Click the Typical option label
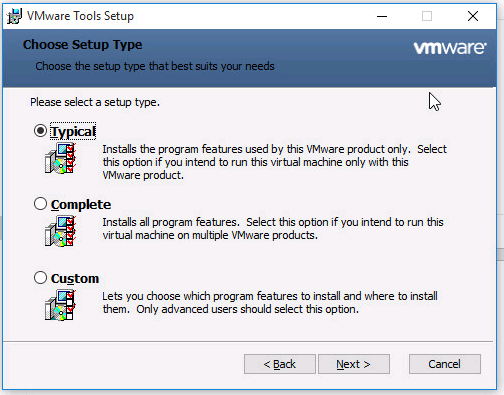This screenshot has width=504, height=395. 73,131
